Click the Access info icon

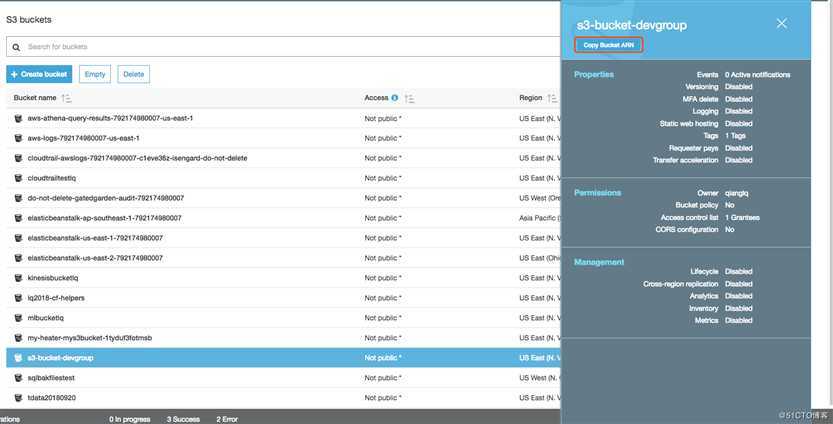(395, 98)
